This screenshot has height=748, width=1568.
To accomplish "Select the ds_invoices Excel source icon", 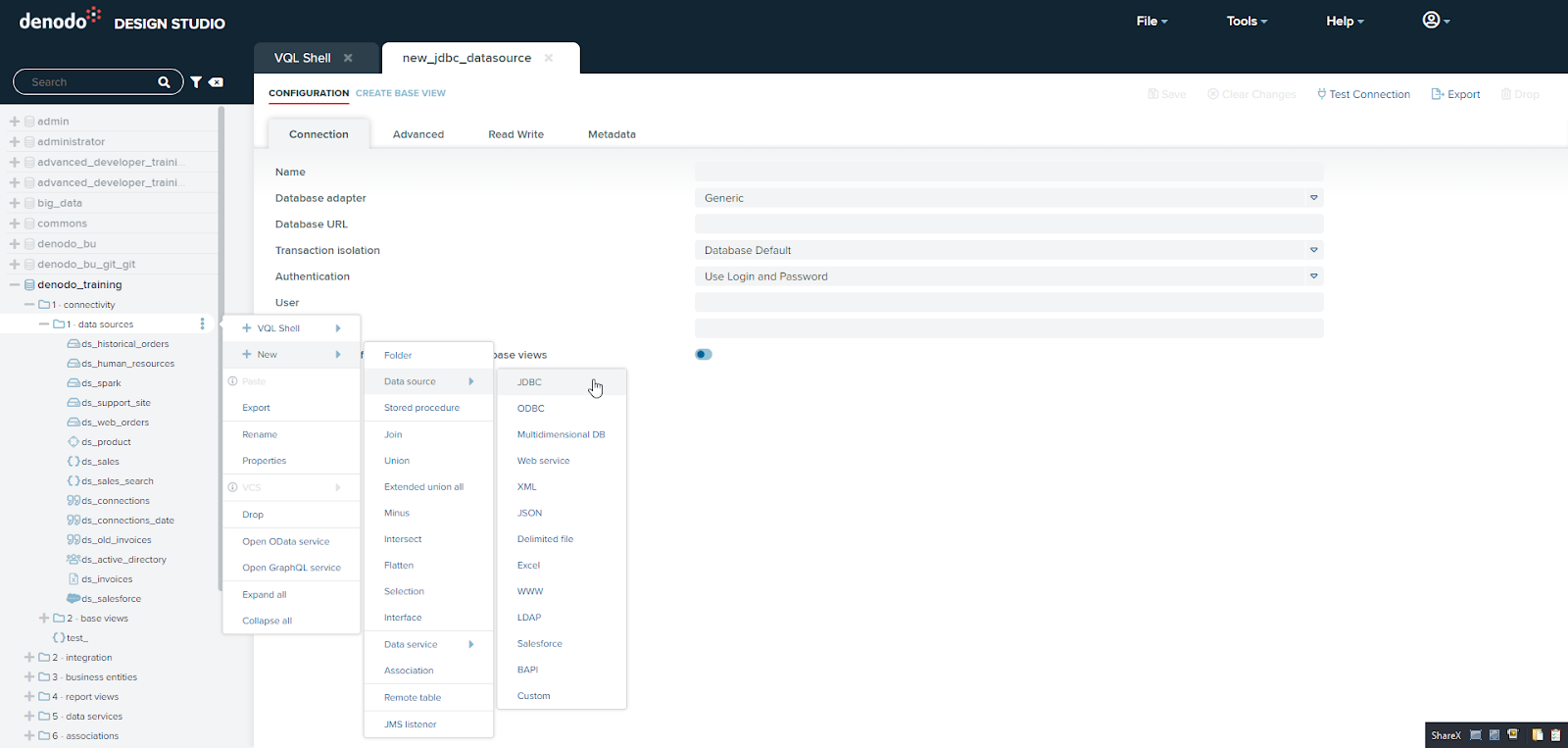I will [73, 579].
